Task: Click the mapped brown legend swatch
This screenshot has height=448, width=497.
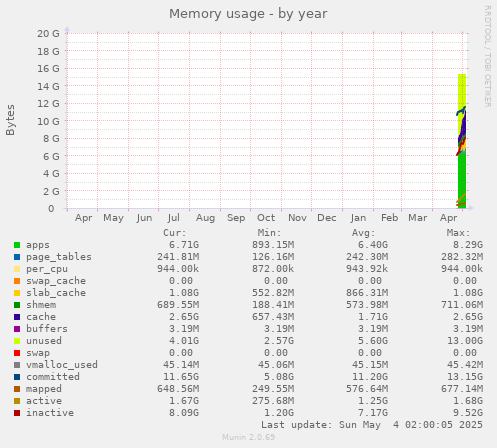Action: tap(17, 389)
